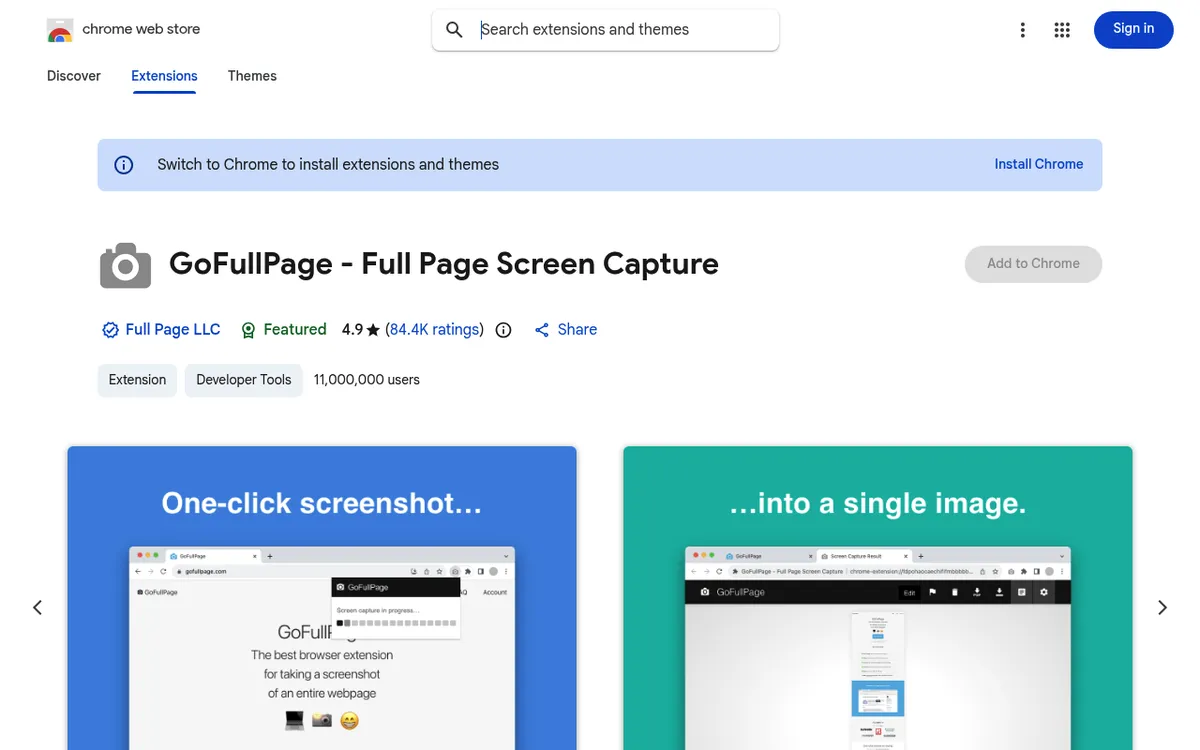The image size is (1200, 750).
Task: Click the 'chrome web store' title text
Action: [x=141, y=30]
